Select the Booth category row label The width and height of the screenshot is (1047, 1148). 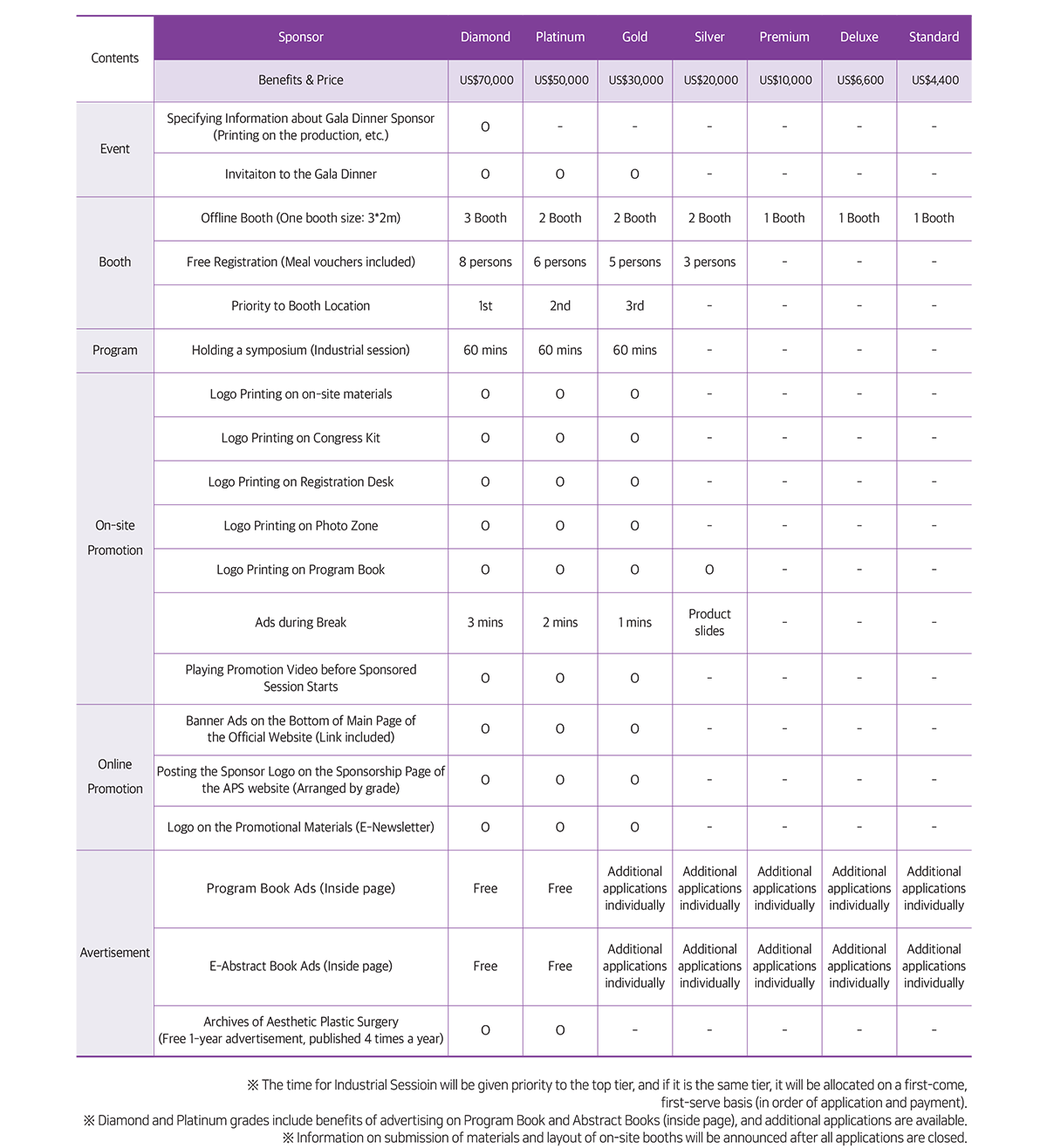point(114,262)
